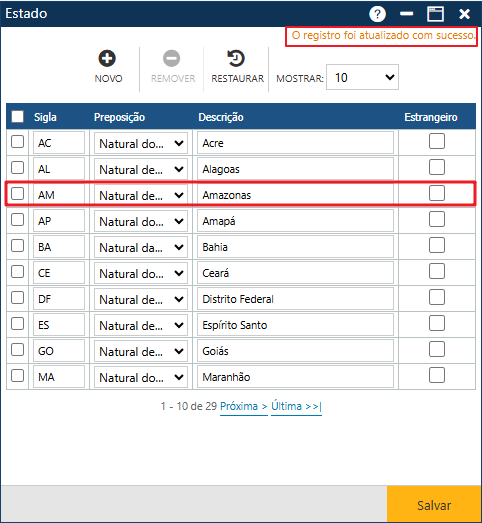Go to the Próxima page link
Screen dimensions: 482x523
coord(244,406)
